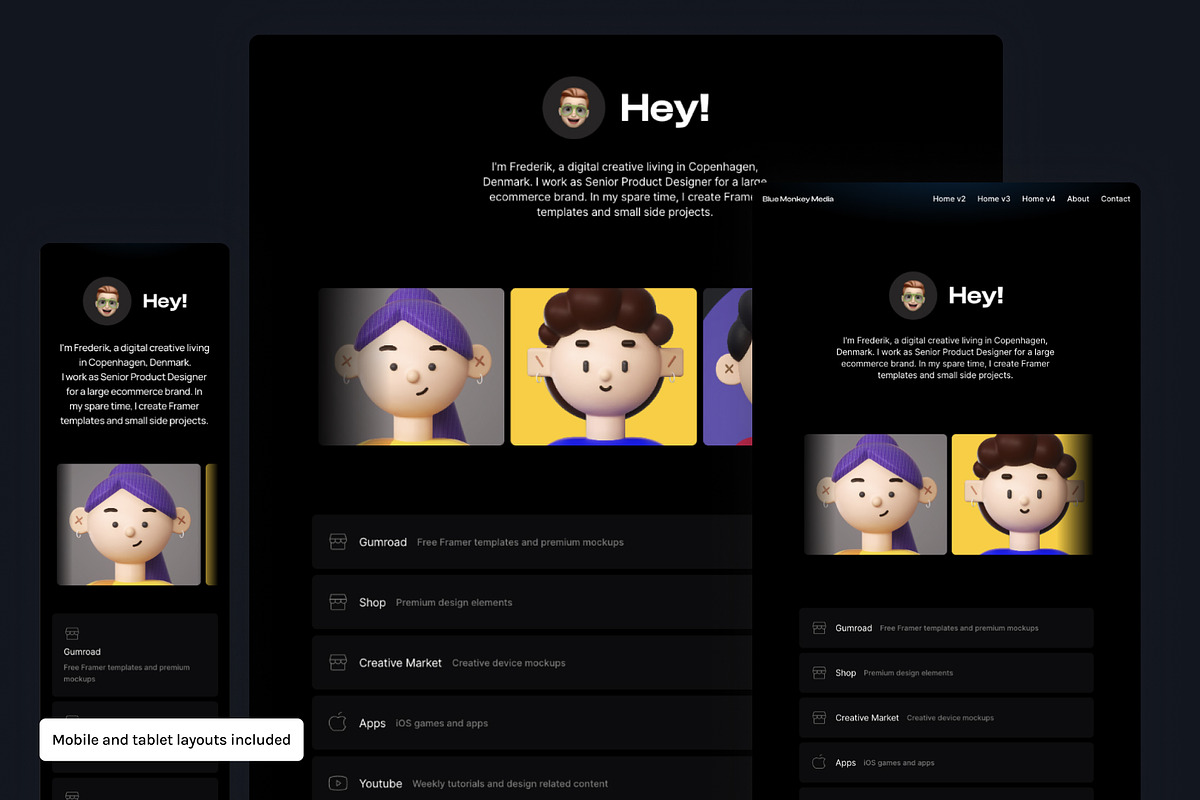1200x800 pixels.
Task: Open the Apps link in the tablet layout
Action: [946, 762]
